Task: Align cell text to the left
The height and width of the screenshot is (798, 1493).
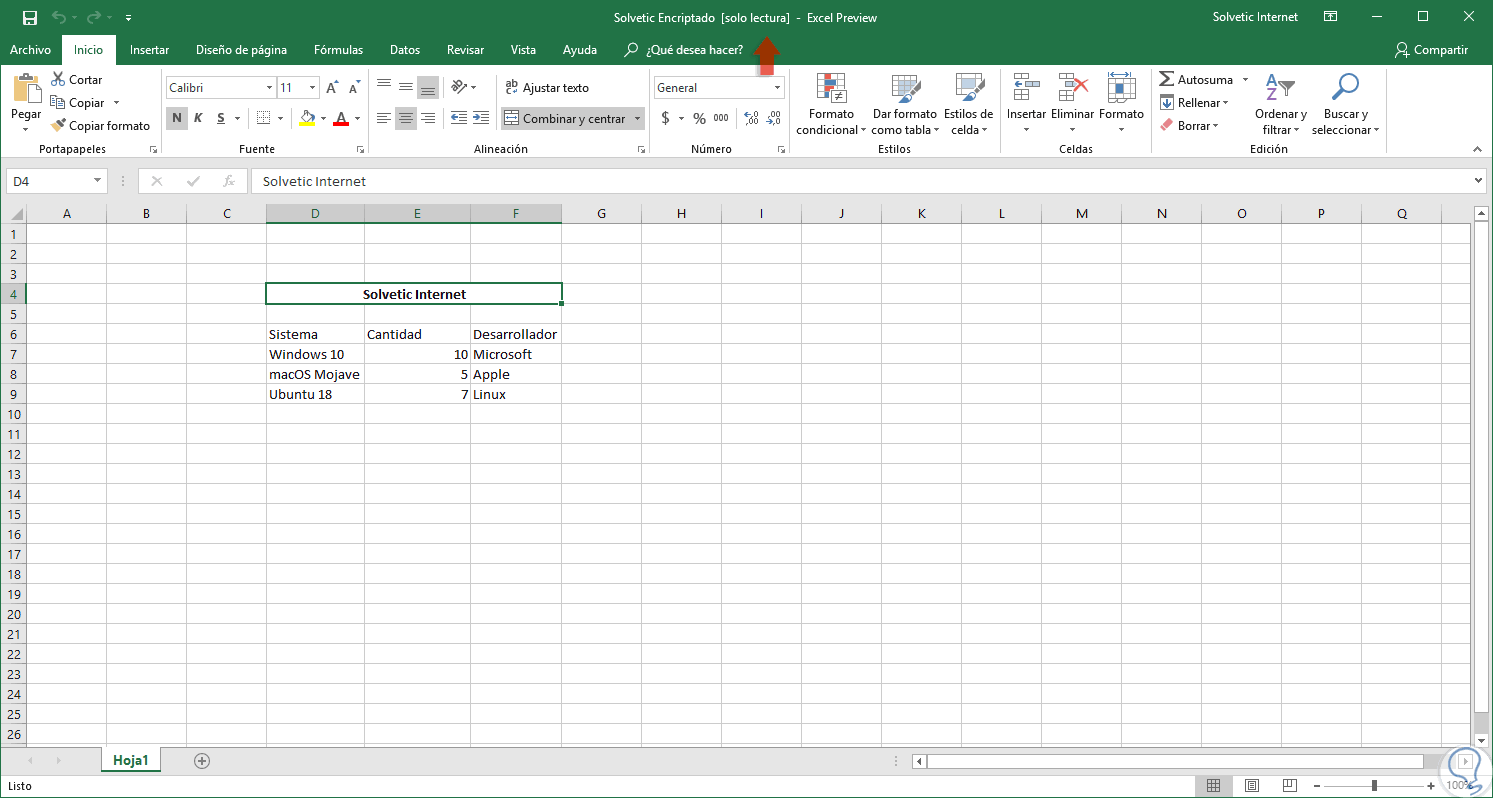Action: pyautogui.click(x=384, y=118)
